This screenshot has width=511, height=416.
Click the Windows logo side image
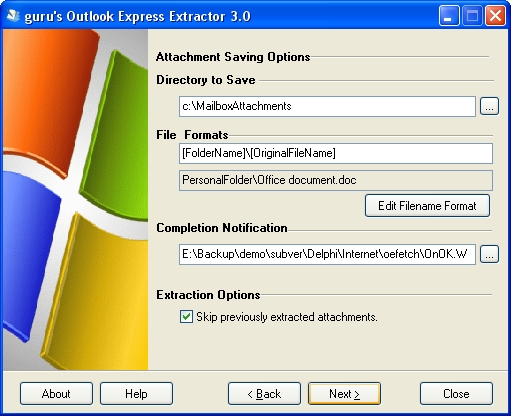click(x=75, y=199)
